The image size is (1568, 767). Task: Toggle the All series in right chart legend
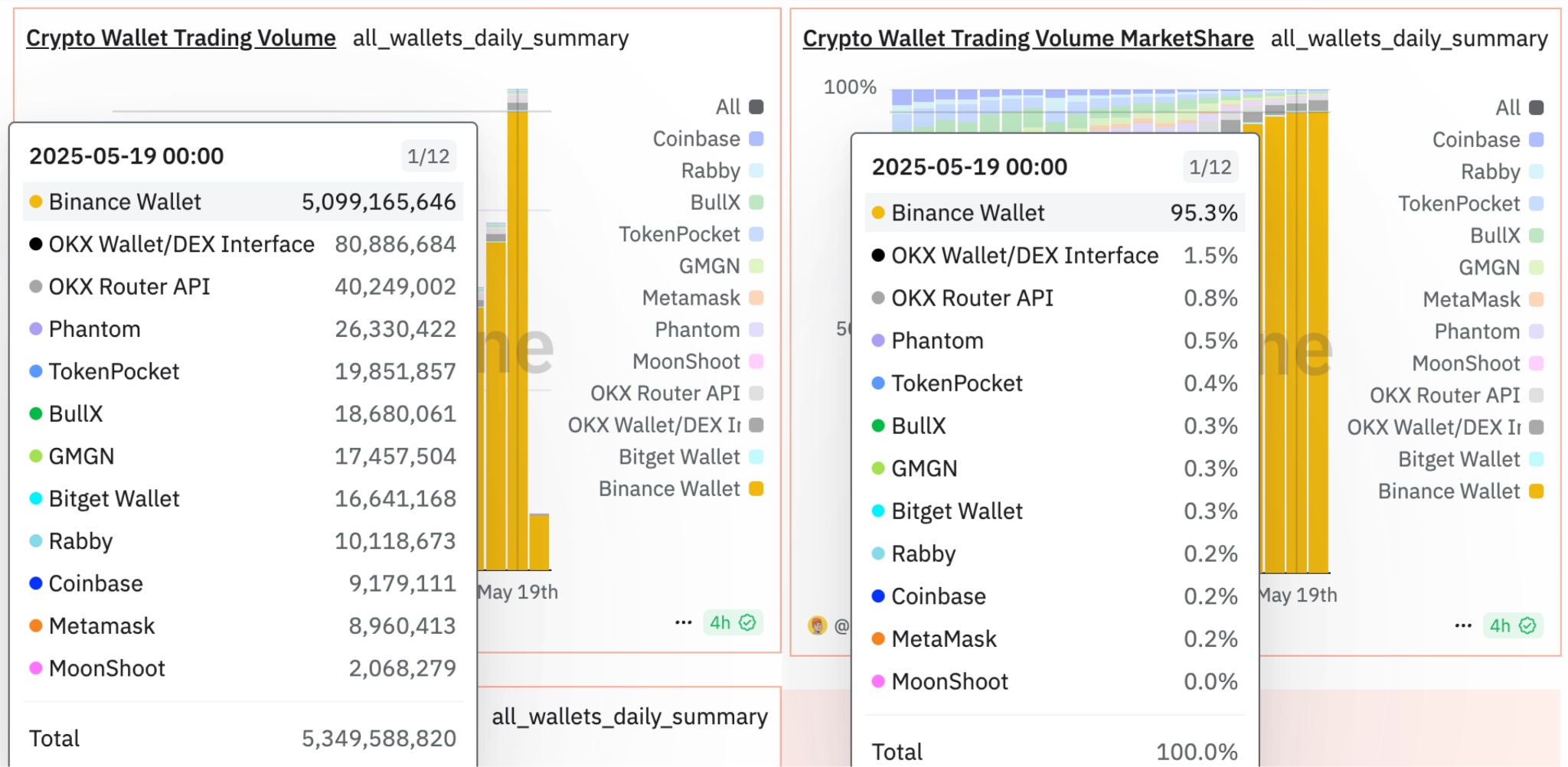click(1519, 108)
